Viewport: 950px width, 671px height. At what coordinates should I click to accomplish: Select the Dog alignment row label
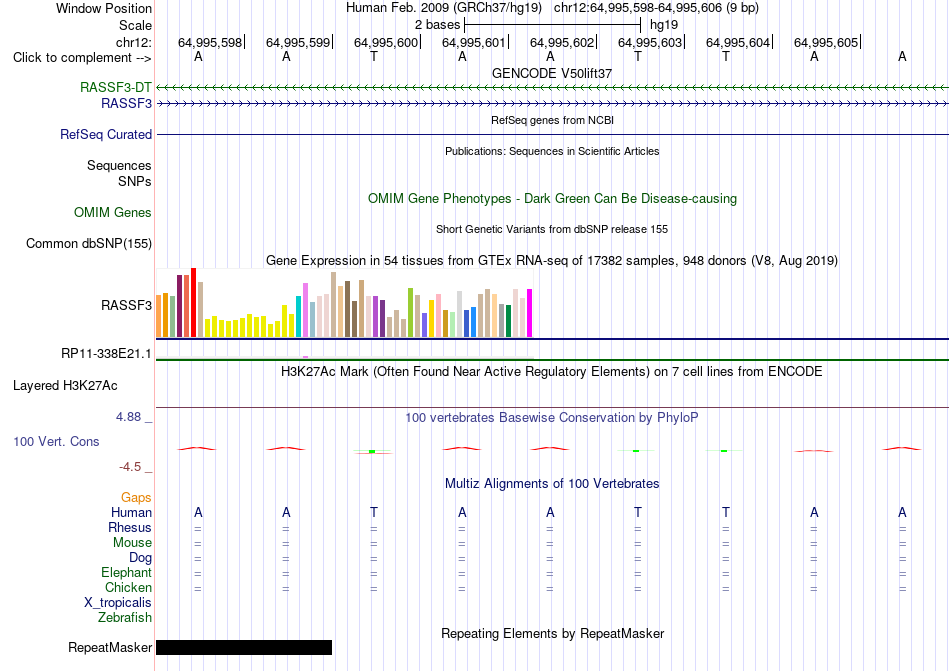click(140, 558)
